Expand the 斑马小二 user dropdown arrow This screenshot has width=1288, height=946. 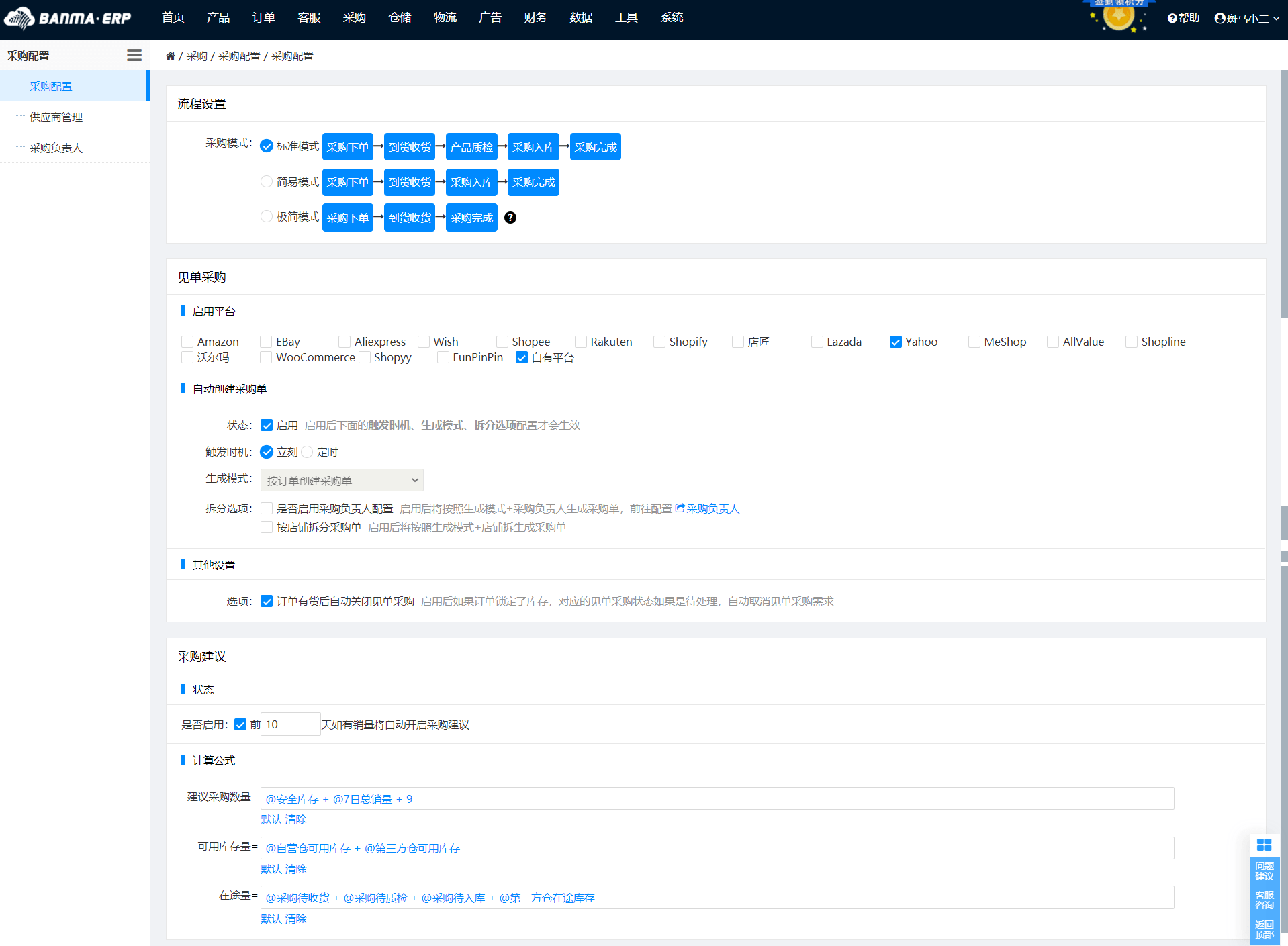tap(1276, 19)
